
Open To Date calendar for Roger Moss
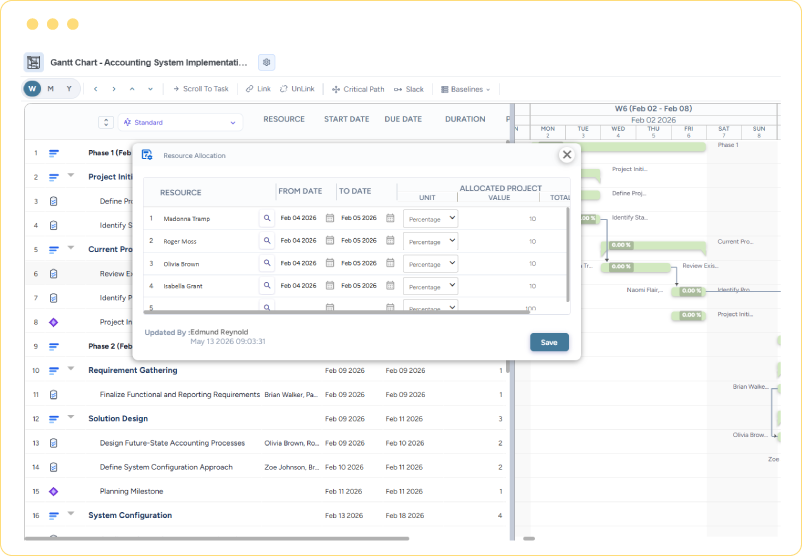pyautogui.click(x=390, y=240)
